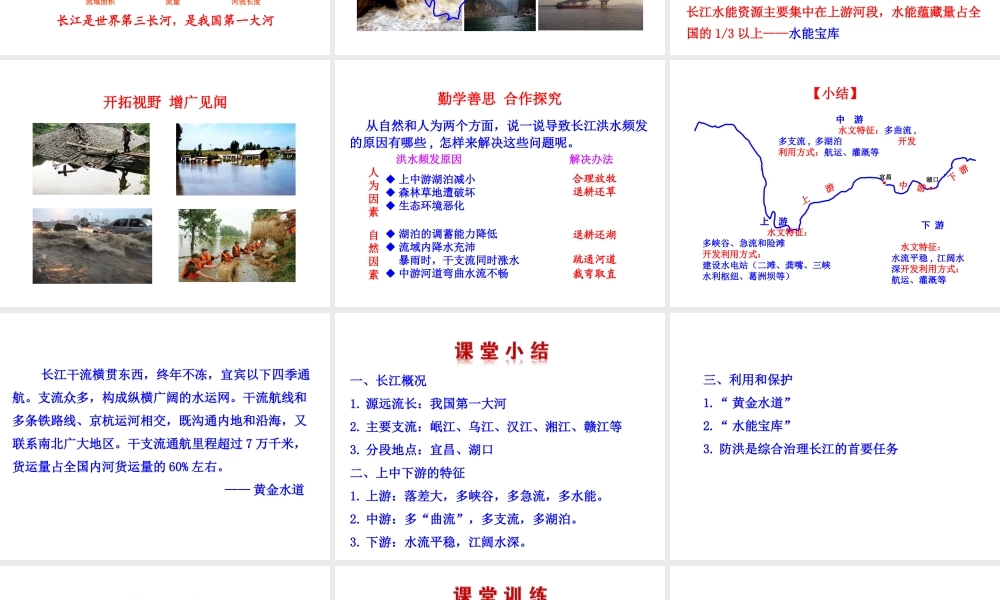Viewport: 1000px width, 600px height.
Task: Click the 宜昌 point on the river map
Action: [885, 183]
